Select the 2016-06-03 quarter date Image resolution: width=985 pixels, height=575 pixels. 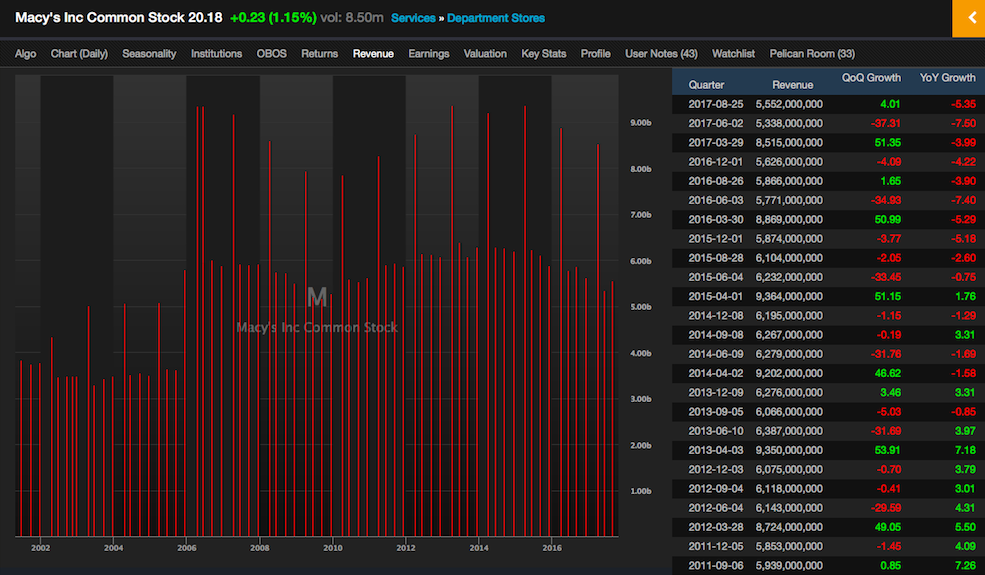click(716, 200)
